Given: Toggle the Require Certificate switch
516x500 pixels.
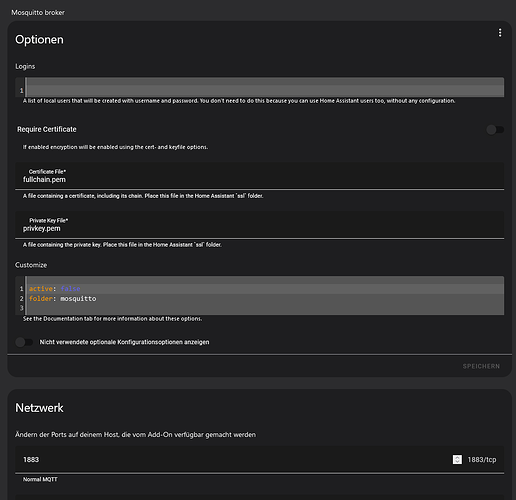Looking at the screenshot, I should click(x=495, y=129).
